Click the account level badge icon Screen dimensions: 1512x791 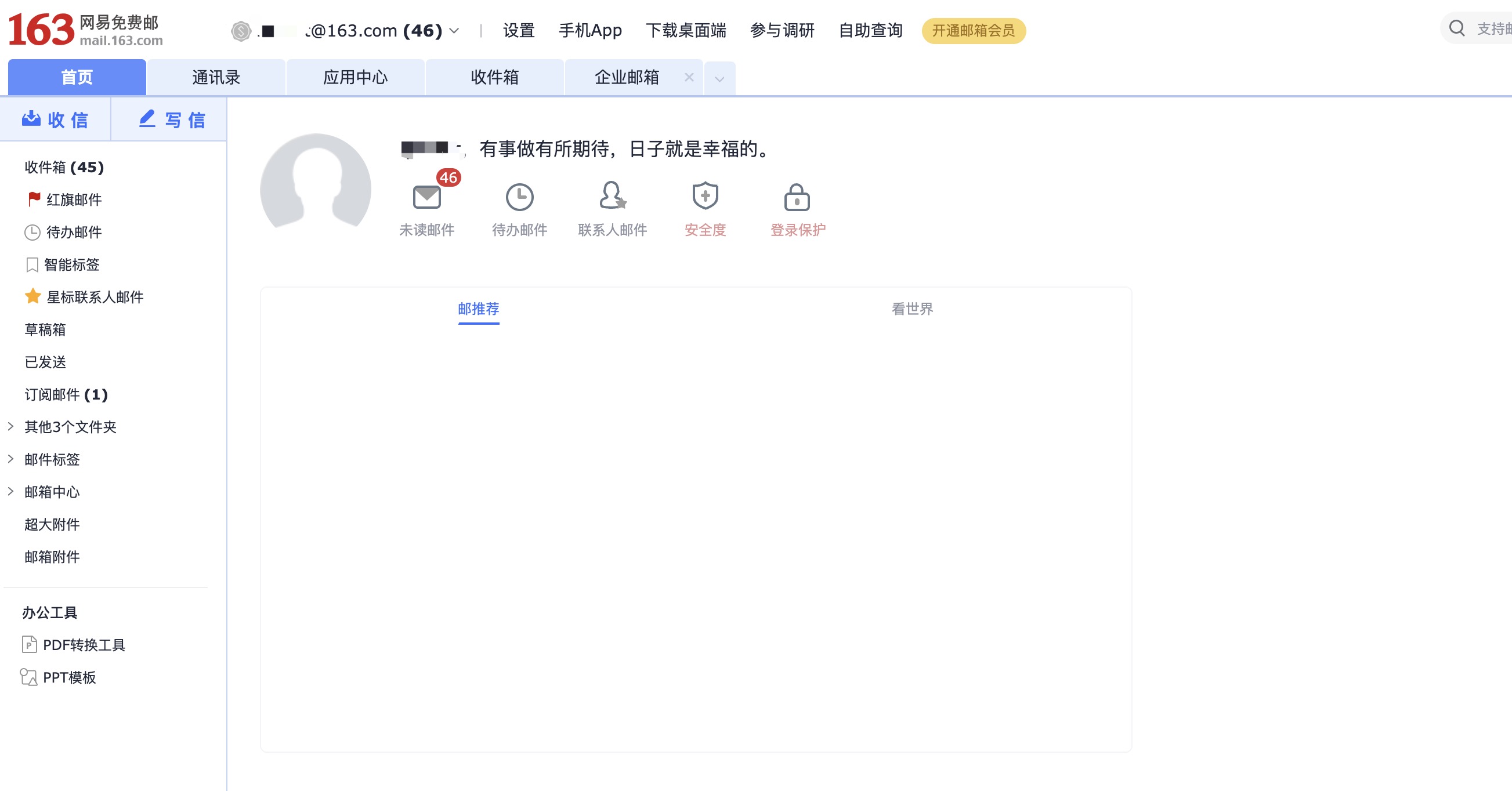click(x=241, y=31)
